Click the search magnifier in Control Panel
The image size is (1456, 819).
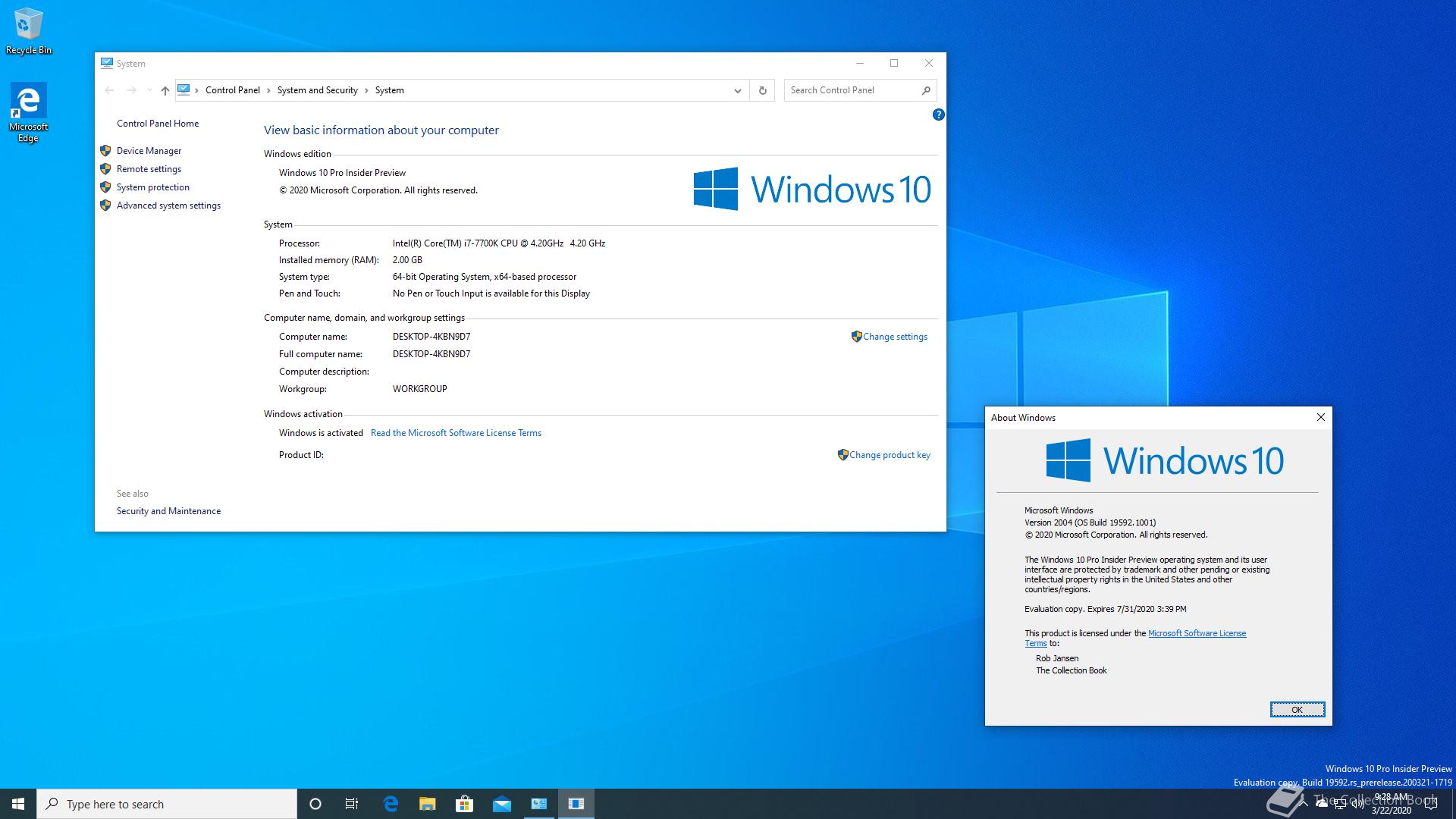(x=926, y=90)
